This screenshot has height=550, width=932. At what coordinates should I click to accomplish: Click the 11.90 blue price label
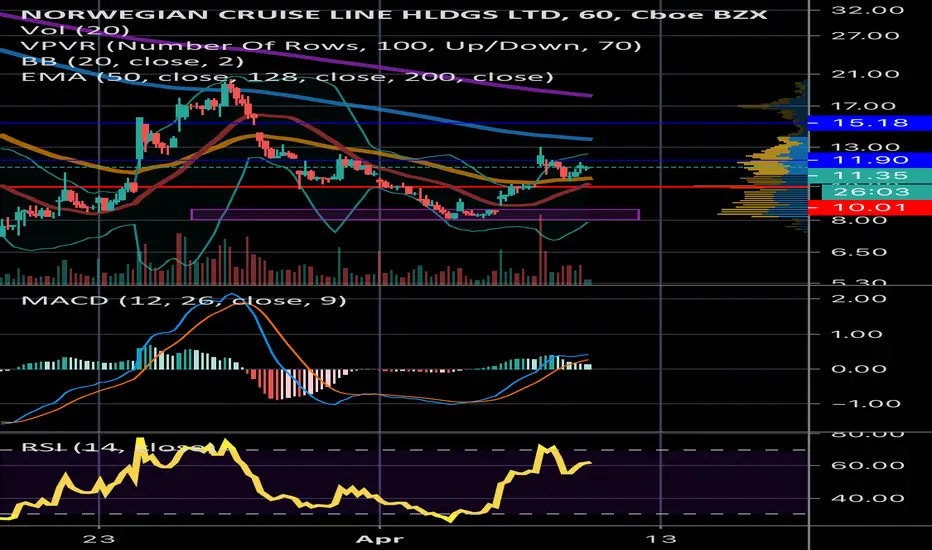(870, 160)
